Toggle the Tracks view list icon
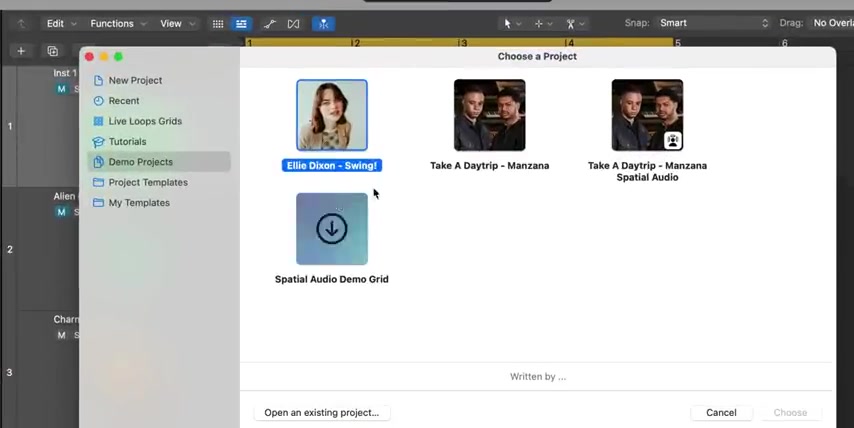854x428 pixels. click(241, 24)
